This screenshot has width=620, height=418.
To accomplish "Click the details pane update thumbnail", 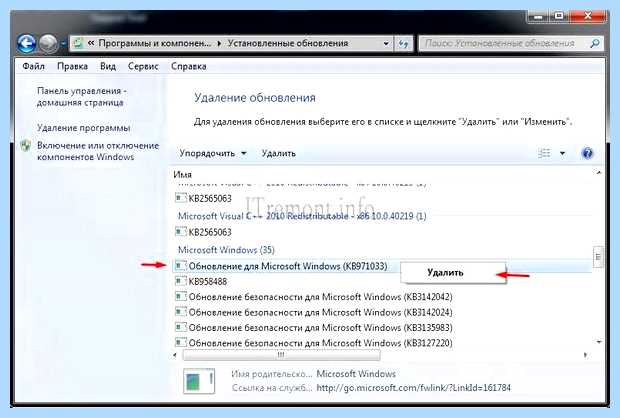I will click(199, 381).
